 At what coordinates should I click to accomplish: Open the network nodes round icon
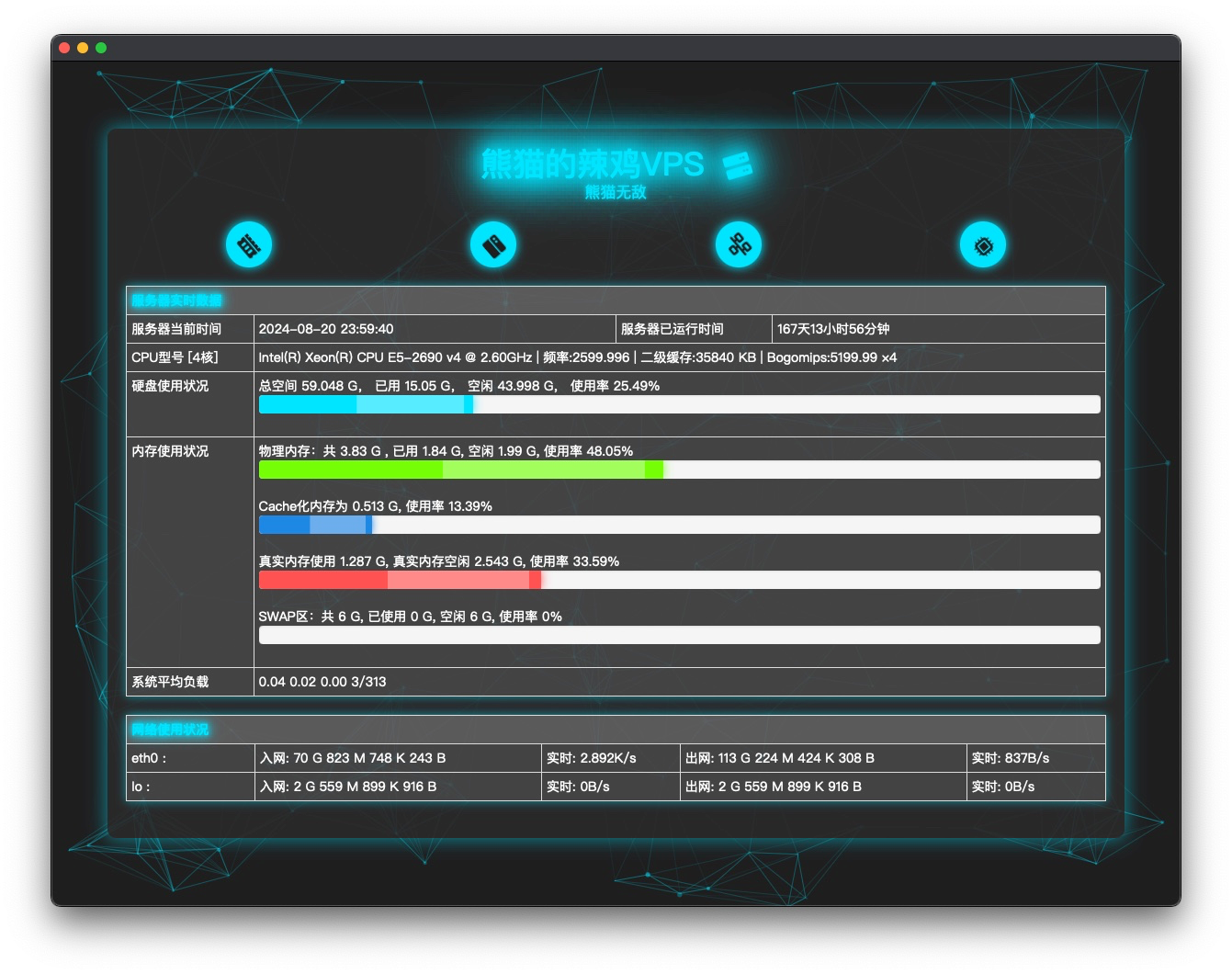739,245
